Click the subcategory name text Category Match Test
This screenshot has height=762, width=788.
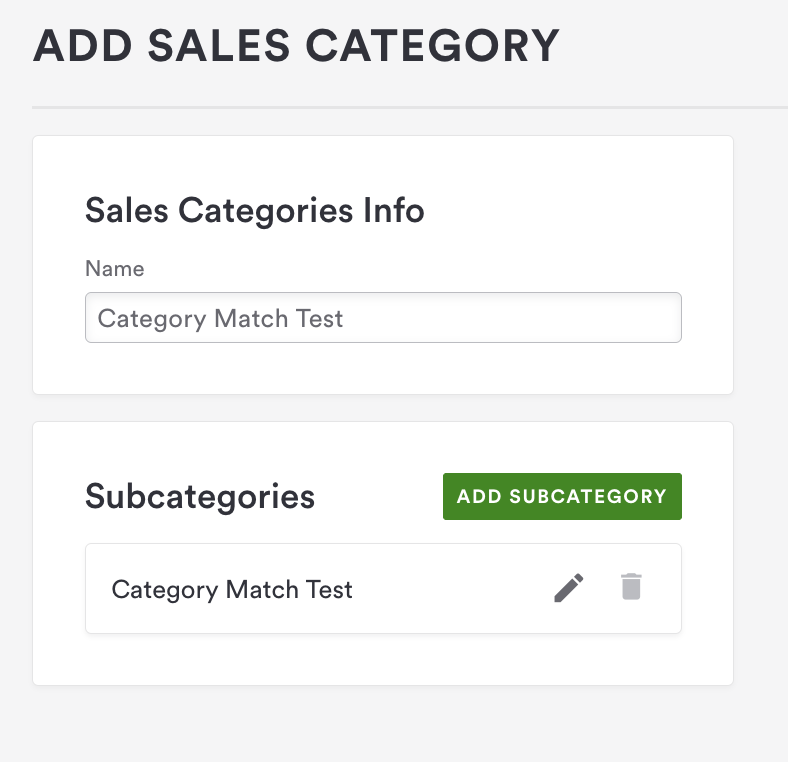[x=232, y=589]
